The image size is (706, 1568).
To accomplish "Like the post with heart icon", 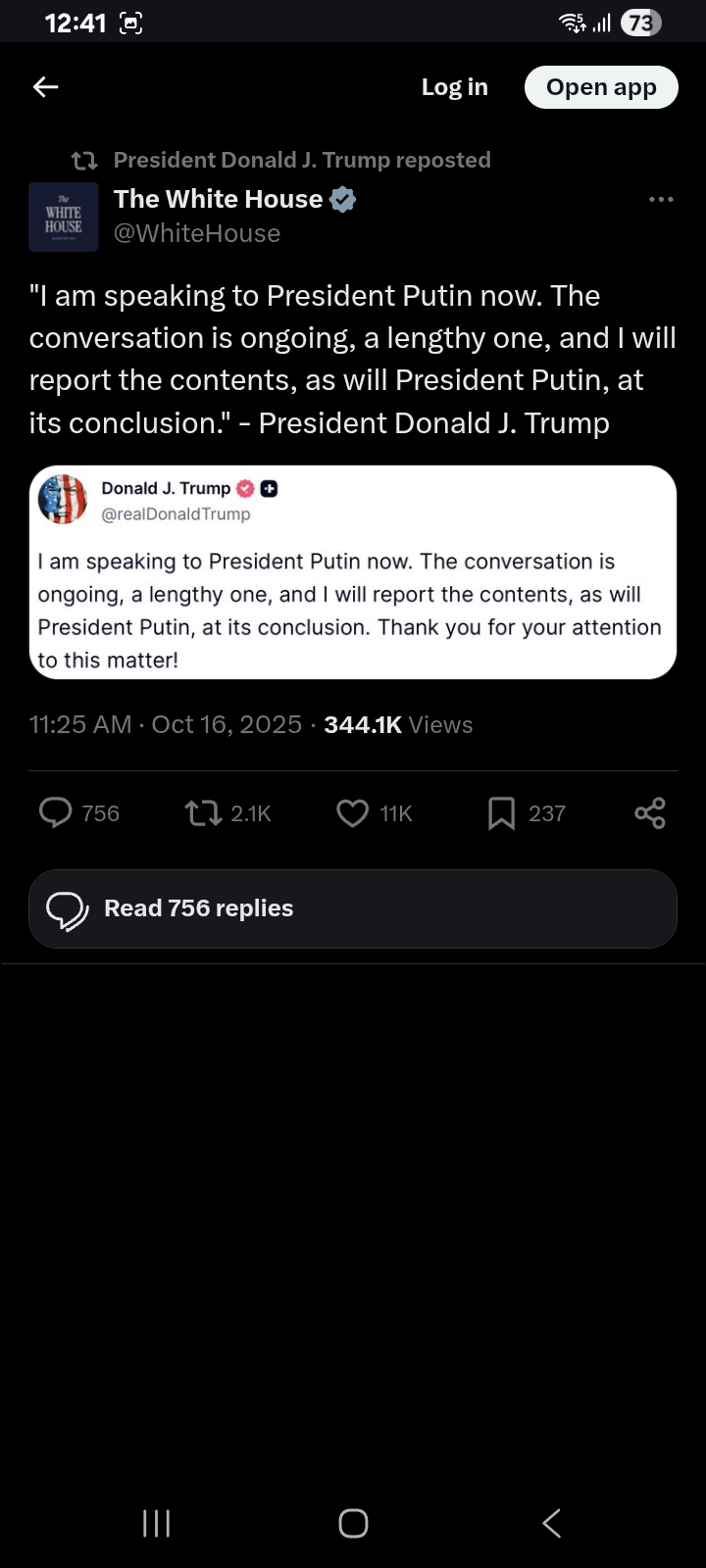I will (353, 812).
